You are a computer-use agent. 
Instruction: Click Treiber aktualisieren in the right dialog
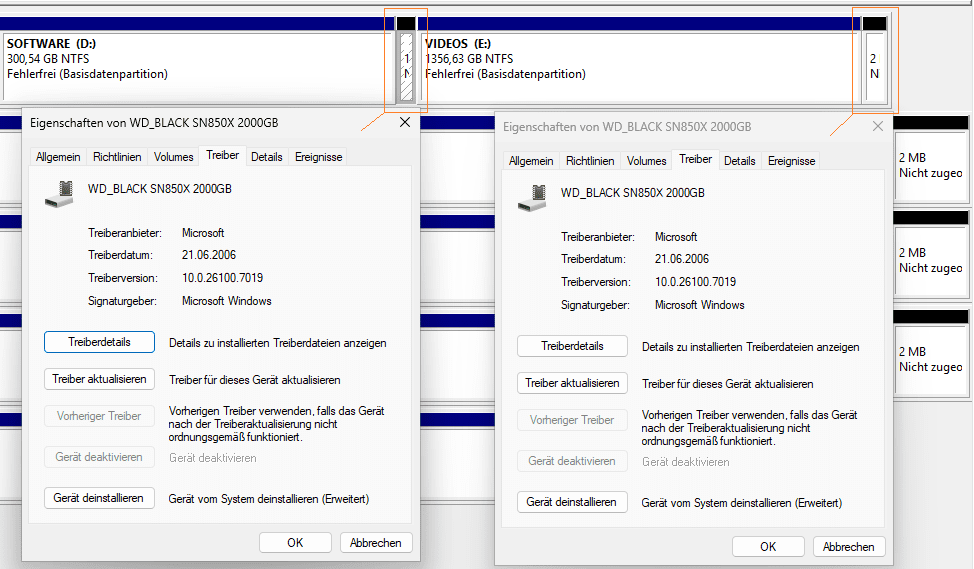[x=572, y=383]
